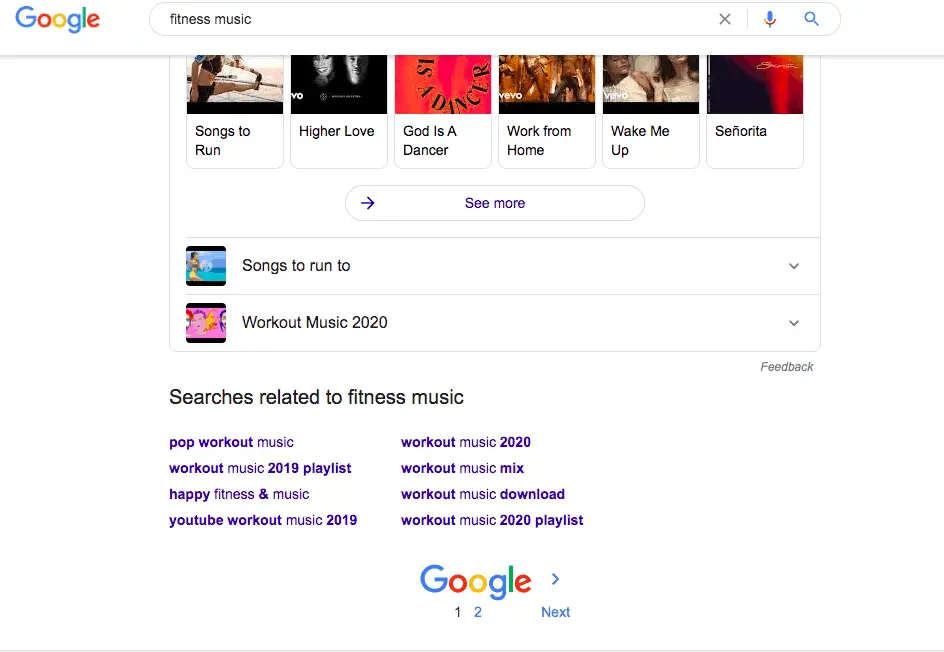Search for workout music mix
The image size is (944, 652).
(x=462, y=468)
